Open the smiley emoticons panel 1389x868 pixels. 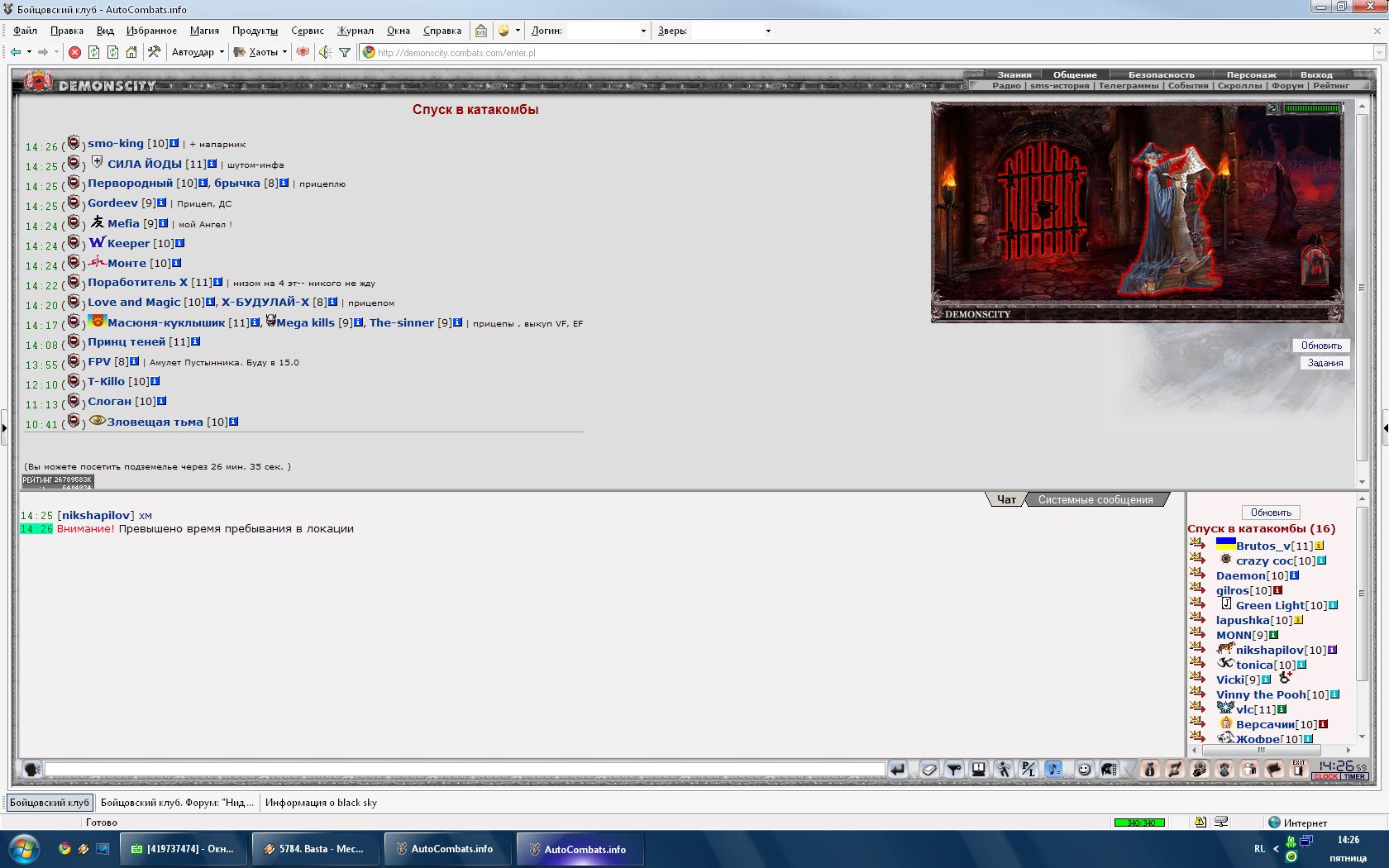[1084, 770]
